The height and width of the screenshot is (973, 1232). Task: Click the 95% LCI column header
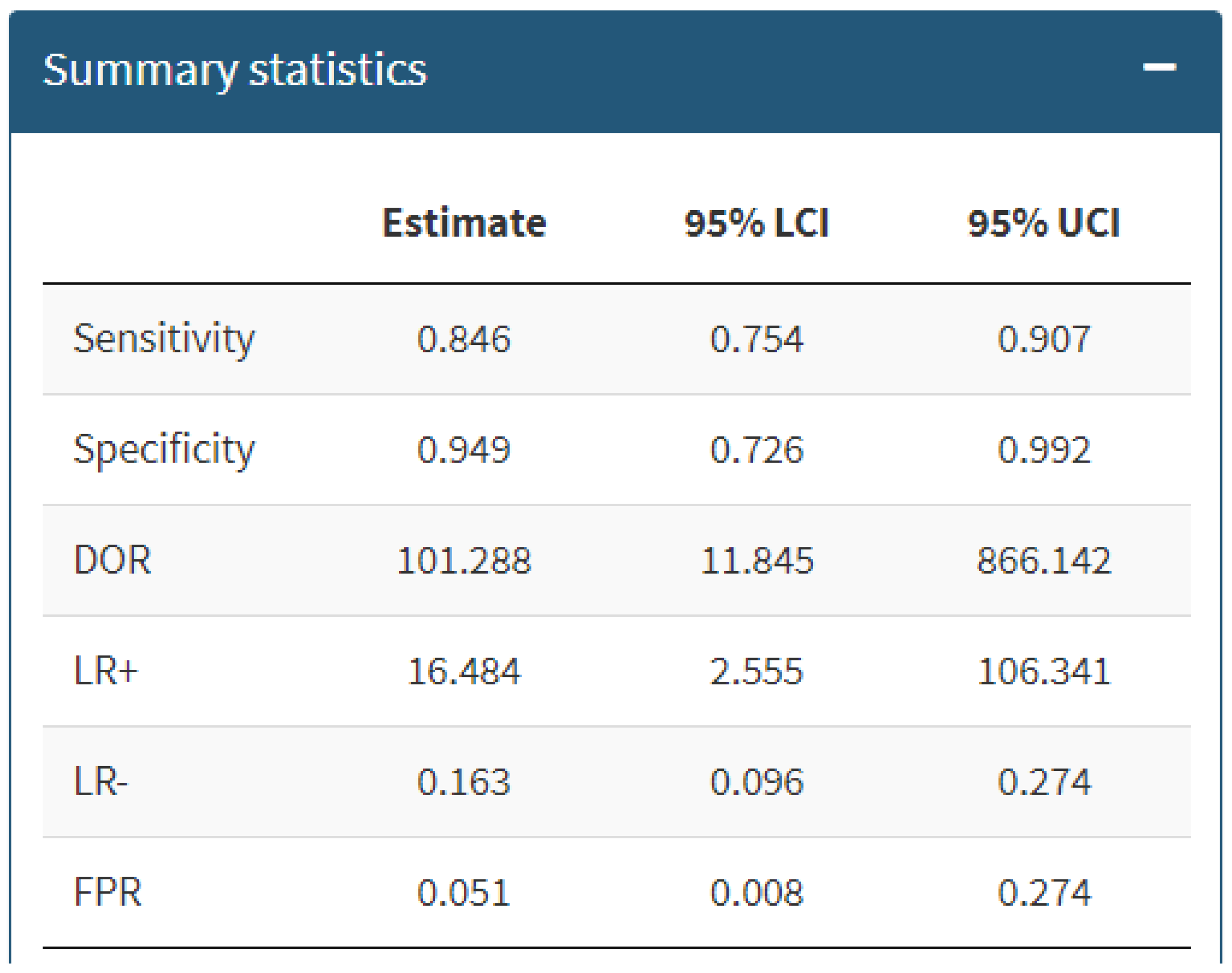click(756, 223)
